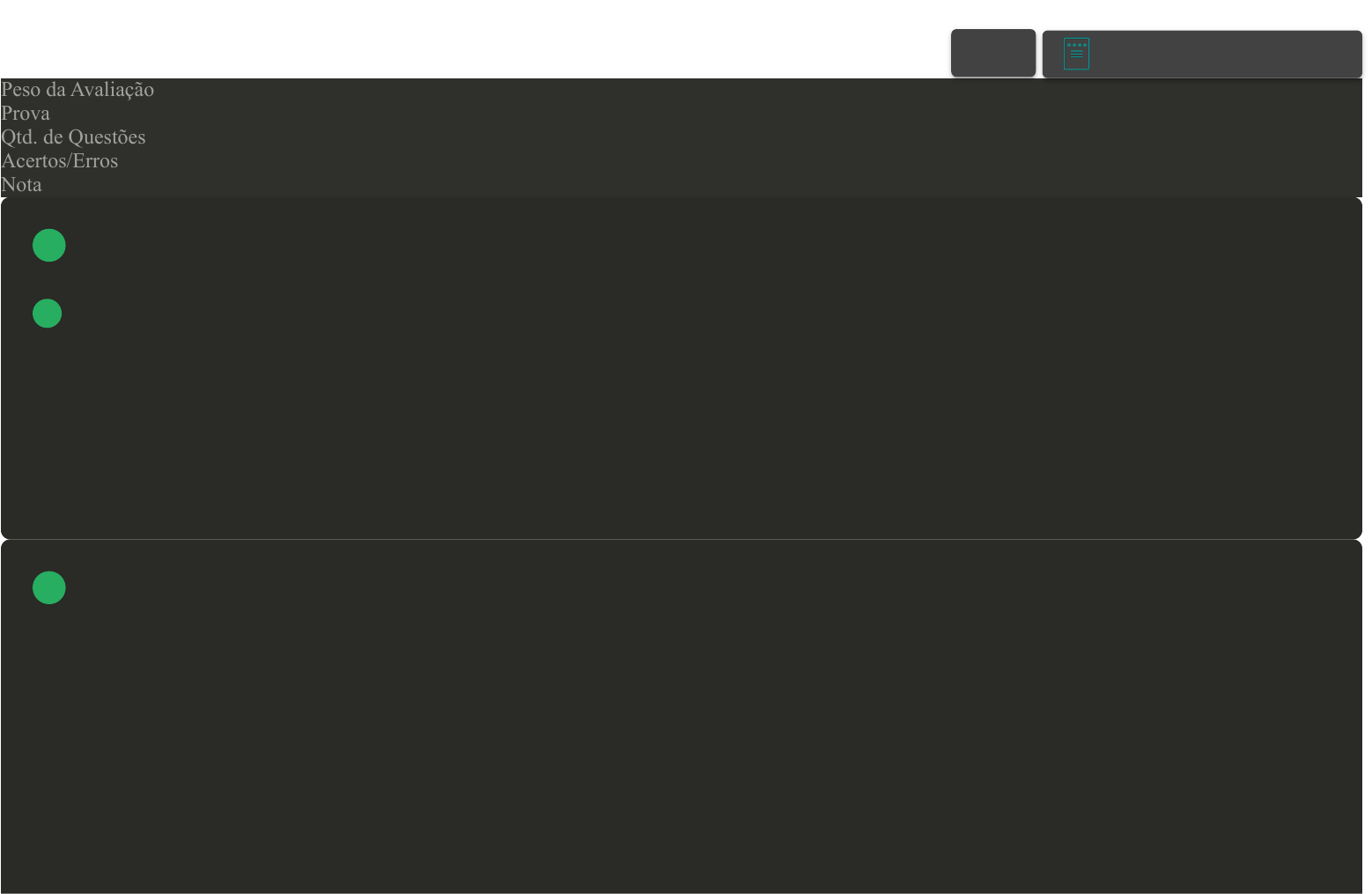The width and height of the screenshot is (1372, 894).
Task: Click the divider line between the two cards
Action: 682,539
